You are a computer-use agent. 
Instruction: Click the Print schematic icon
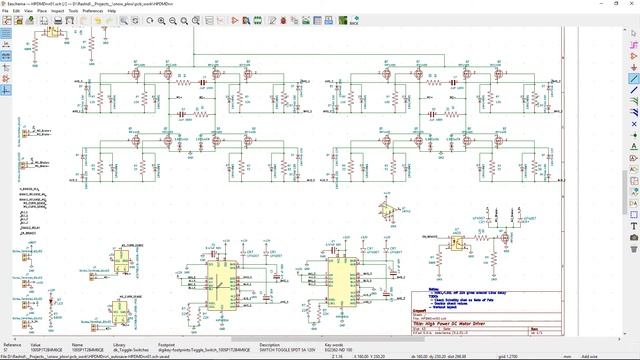(x=58, y=20)
